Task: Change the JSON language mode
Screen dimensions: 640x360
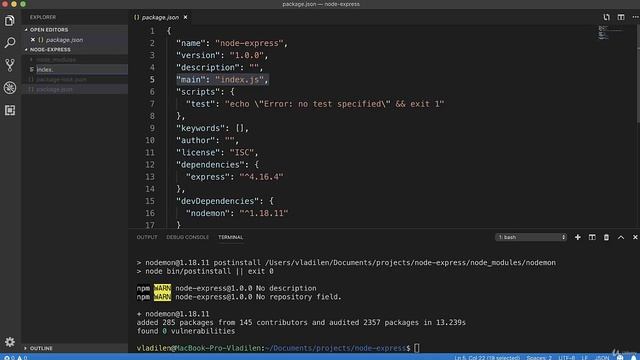Action: click(x=602, y=357)
